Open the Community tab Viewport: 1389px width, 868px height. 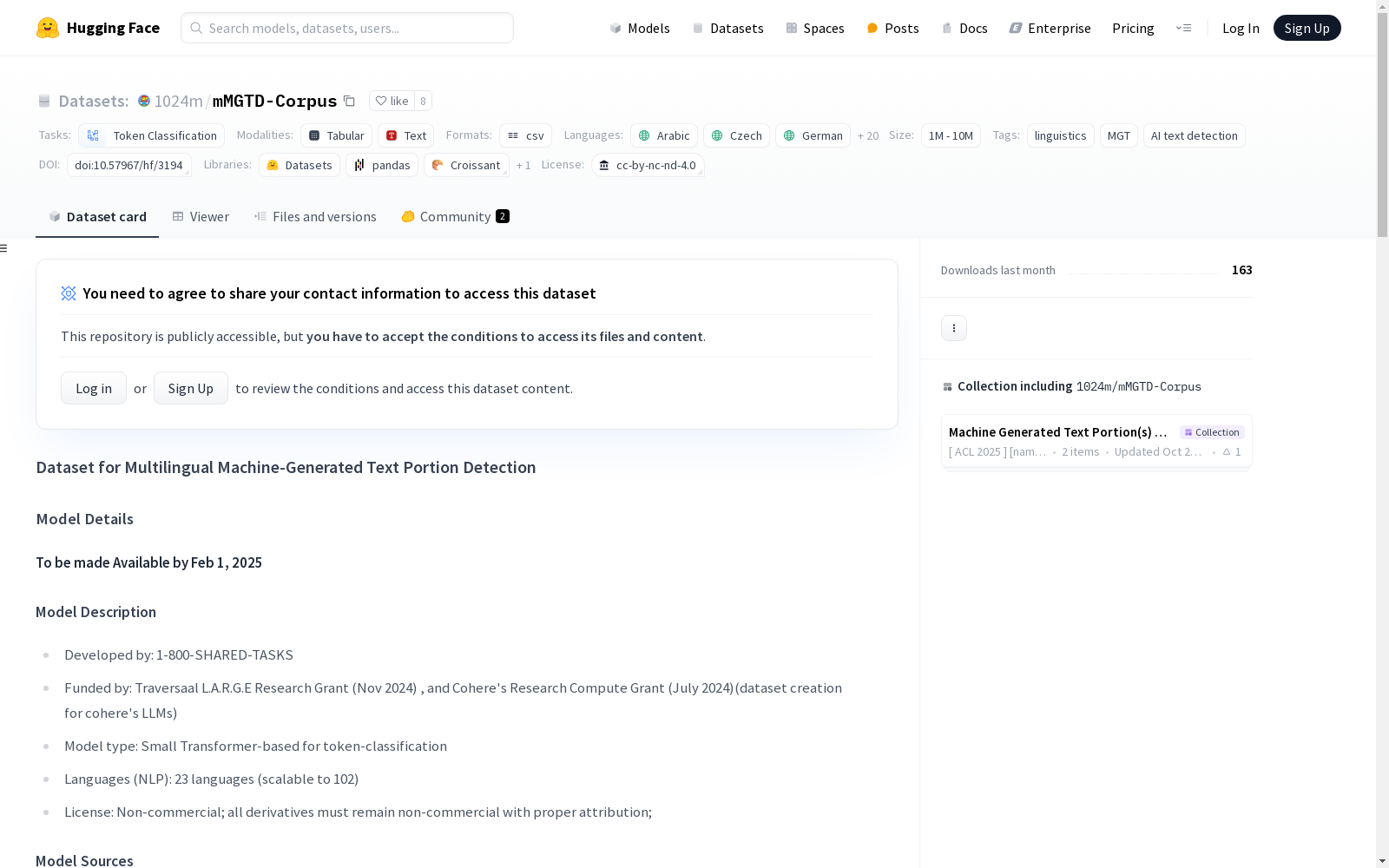coord(455,217)
